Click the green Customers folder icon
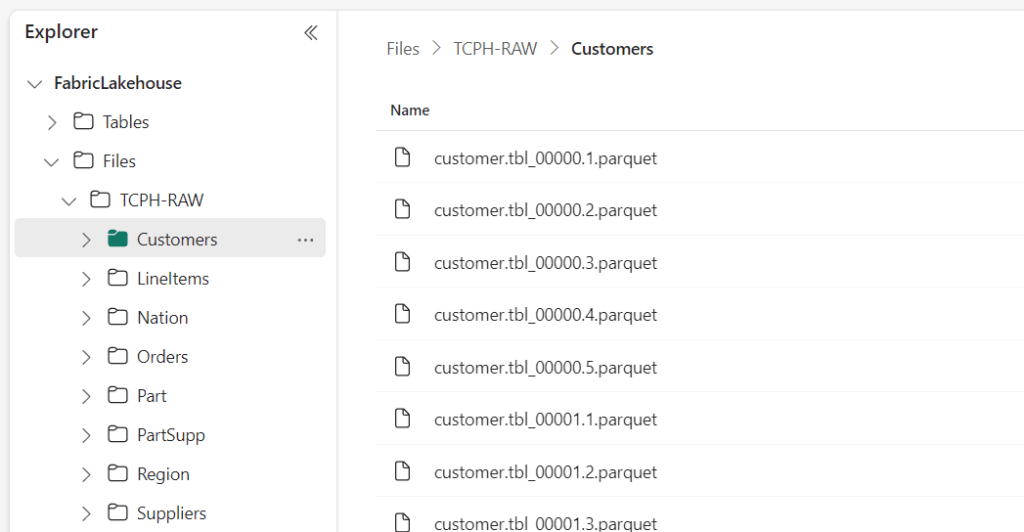The image size is (1024, 532). click(x=118, y=239)
